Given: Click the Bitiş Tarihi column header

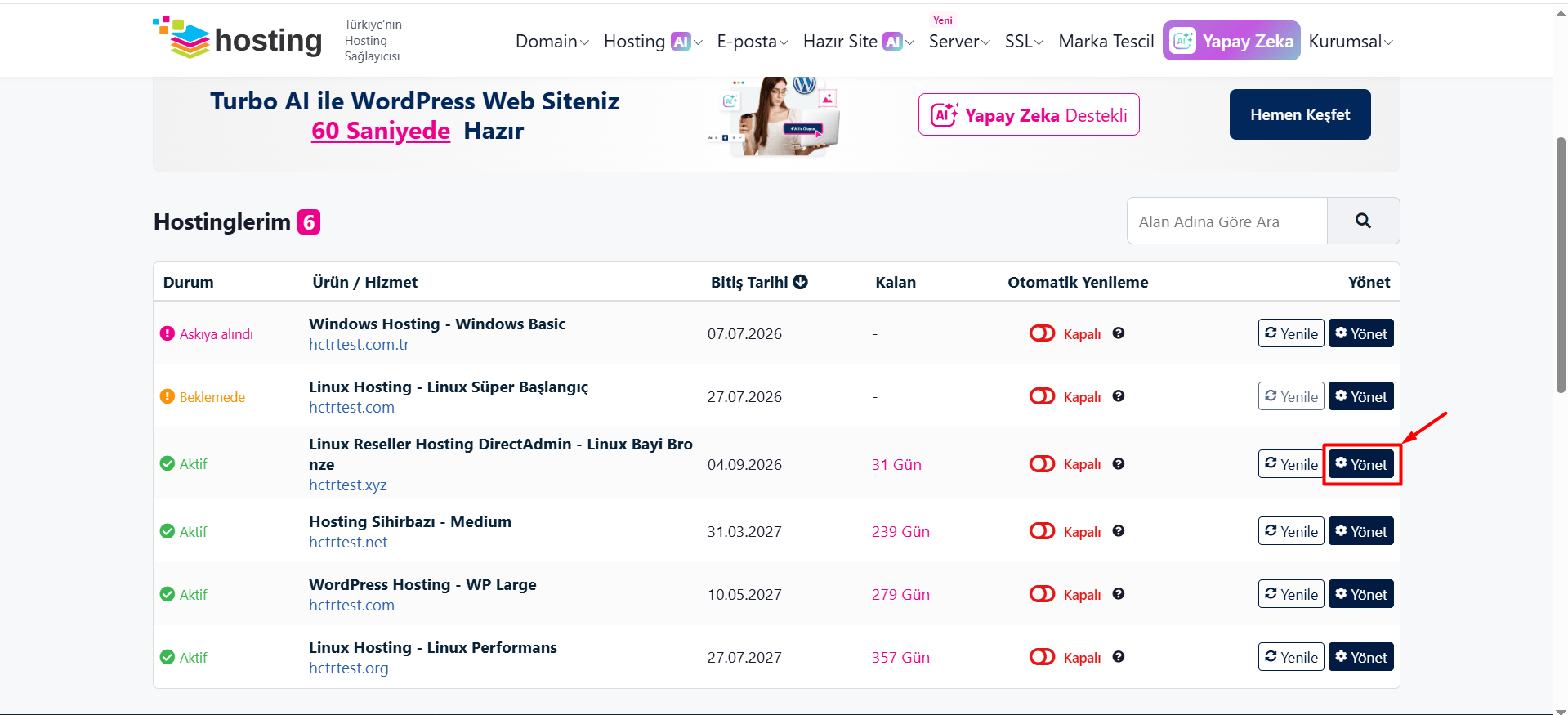Looking at the screenshot, I should 759,282.
